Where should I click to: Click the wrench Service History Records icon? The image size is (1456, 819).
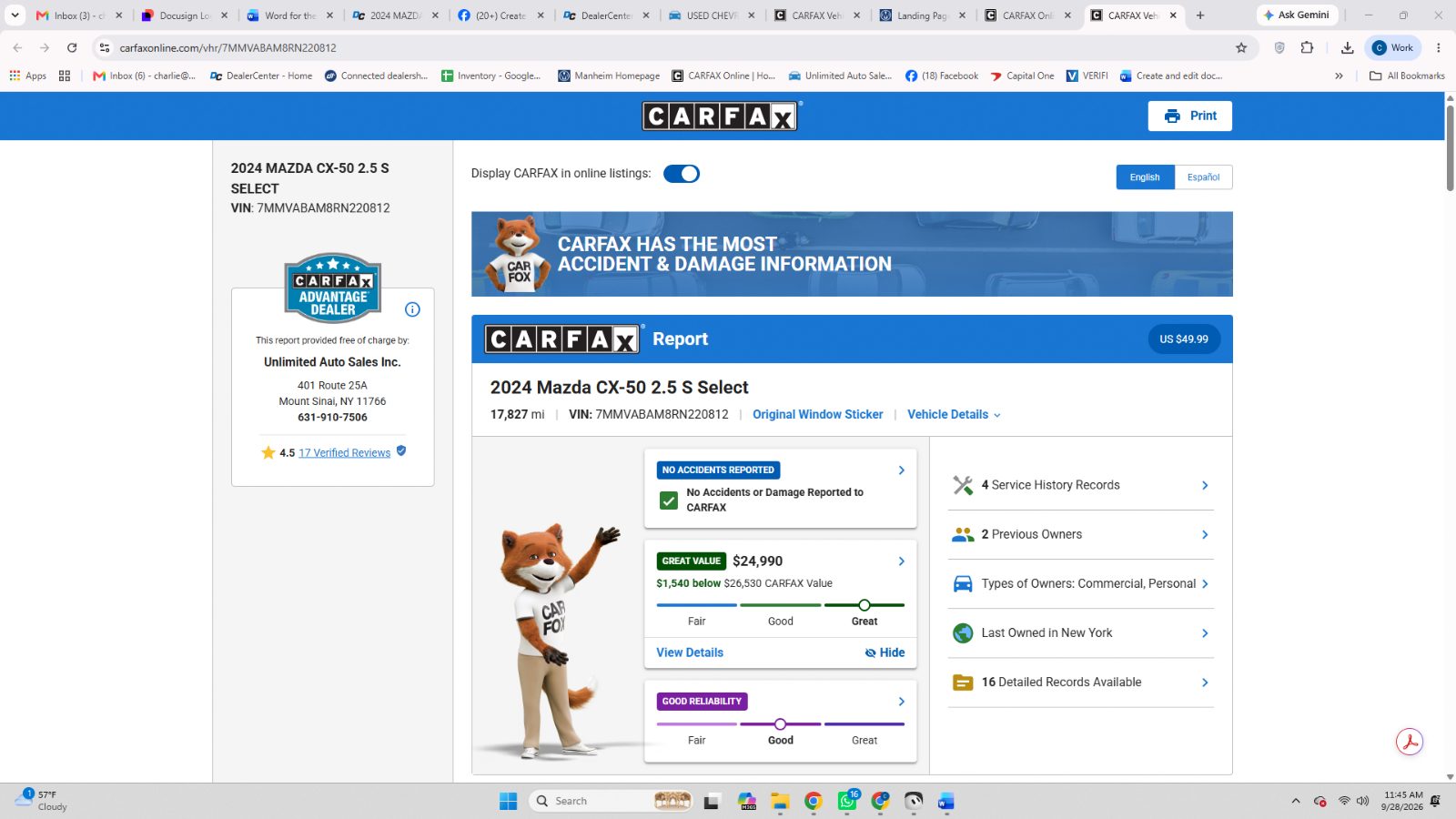point(963,485)
